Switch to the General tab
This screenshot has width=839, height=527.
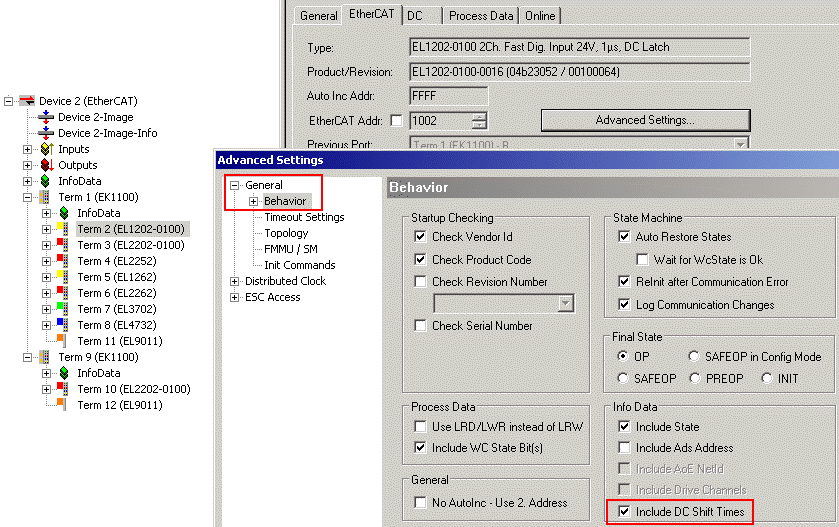[x=318, y=16]
